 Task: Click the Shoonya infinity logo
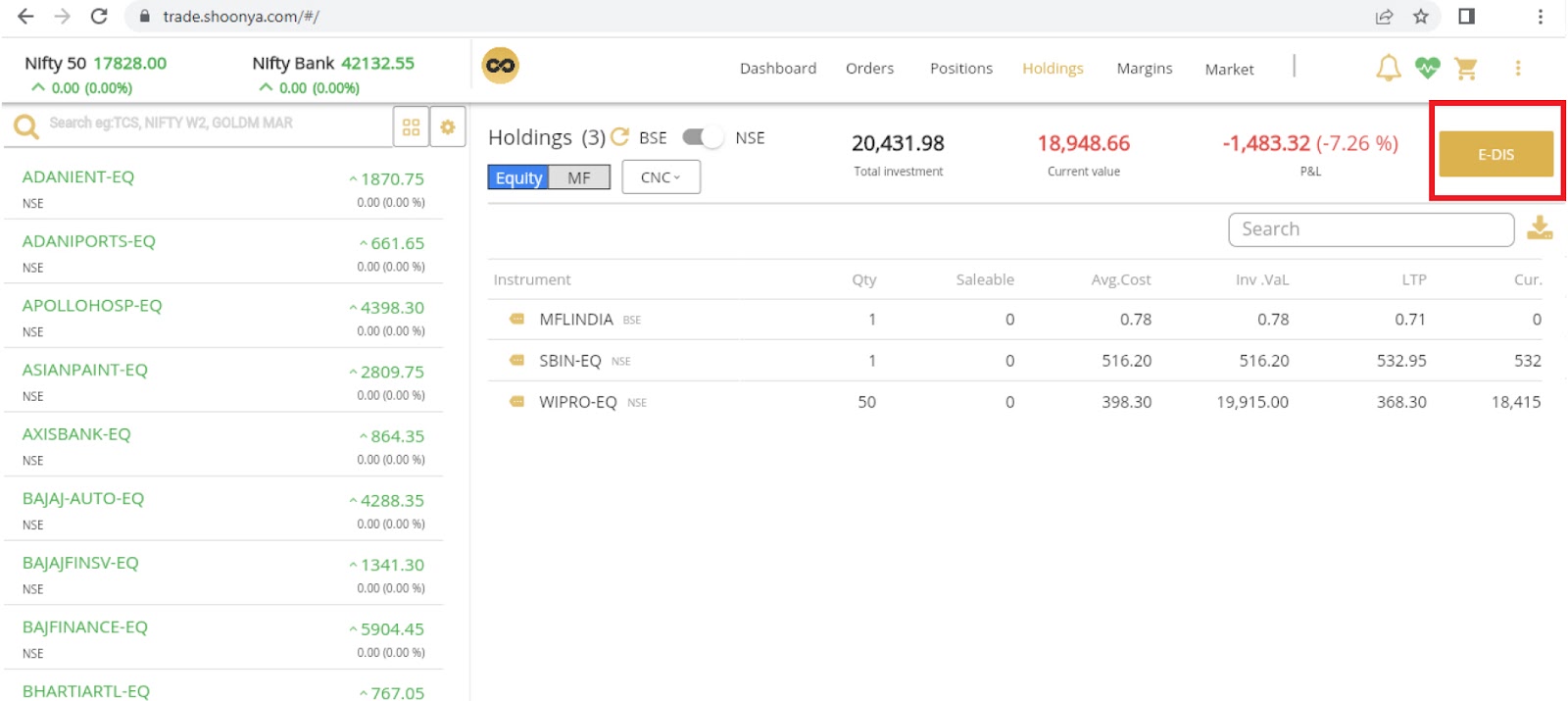click(x=500, y=66)
